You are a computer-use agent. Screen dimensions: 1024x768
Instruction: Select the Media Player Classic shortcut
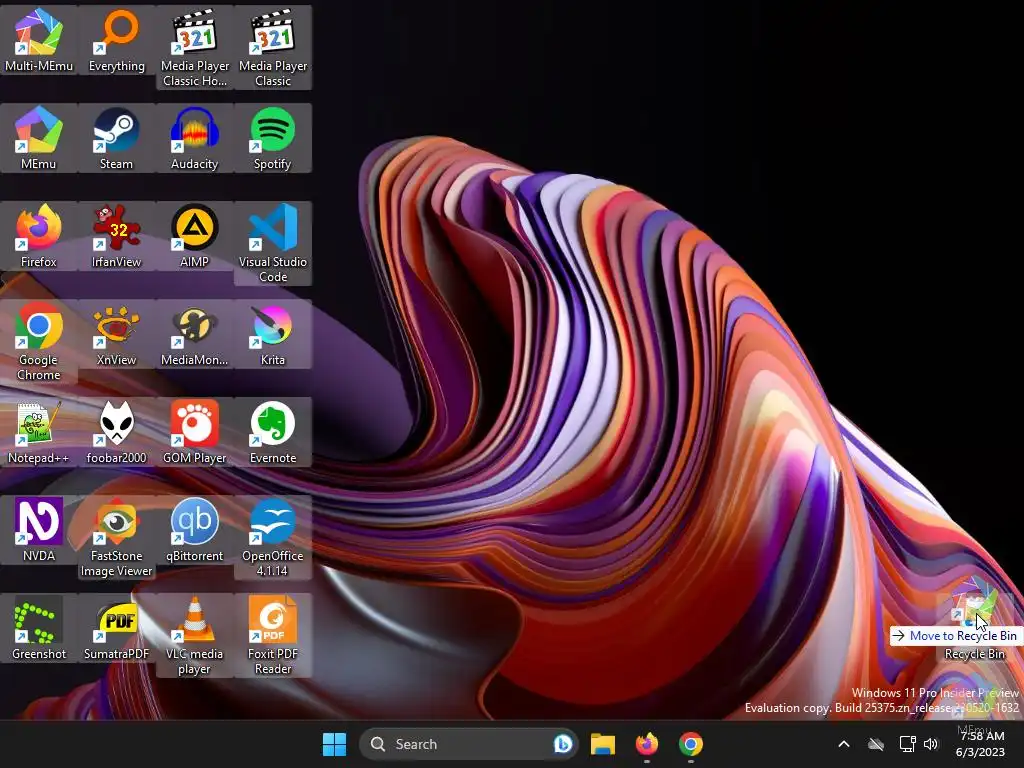point(273,47)
